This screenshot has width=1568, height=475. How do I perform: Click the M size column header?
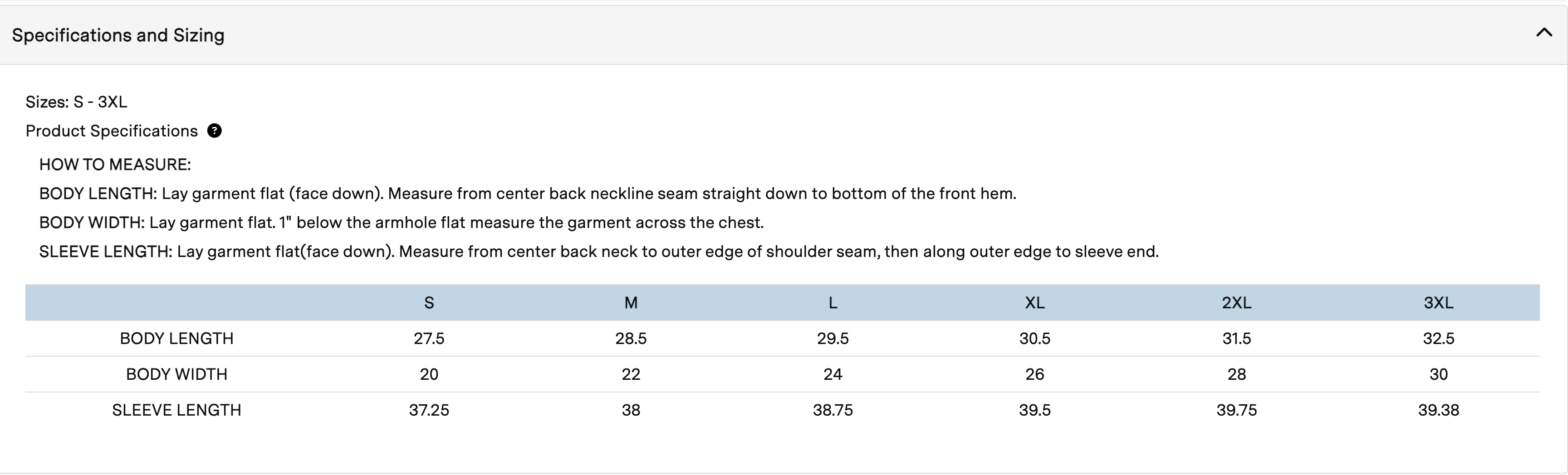click(631, 302)
